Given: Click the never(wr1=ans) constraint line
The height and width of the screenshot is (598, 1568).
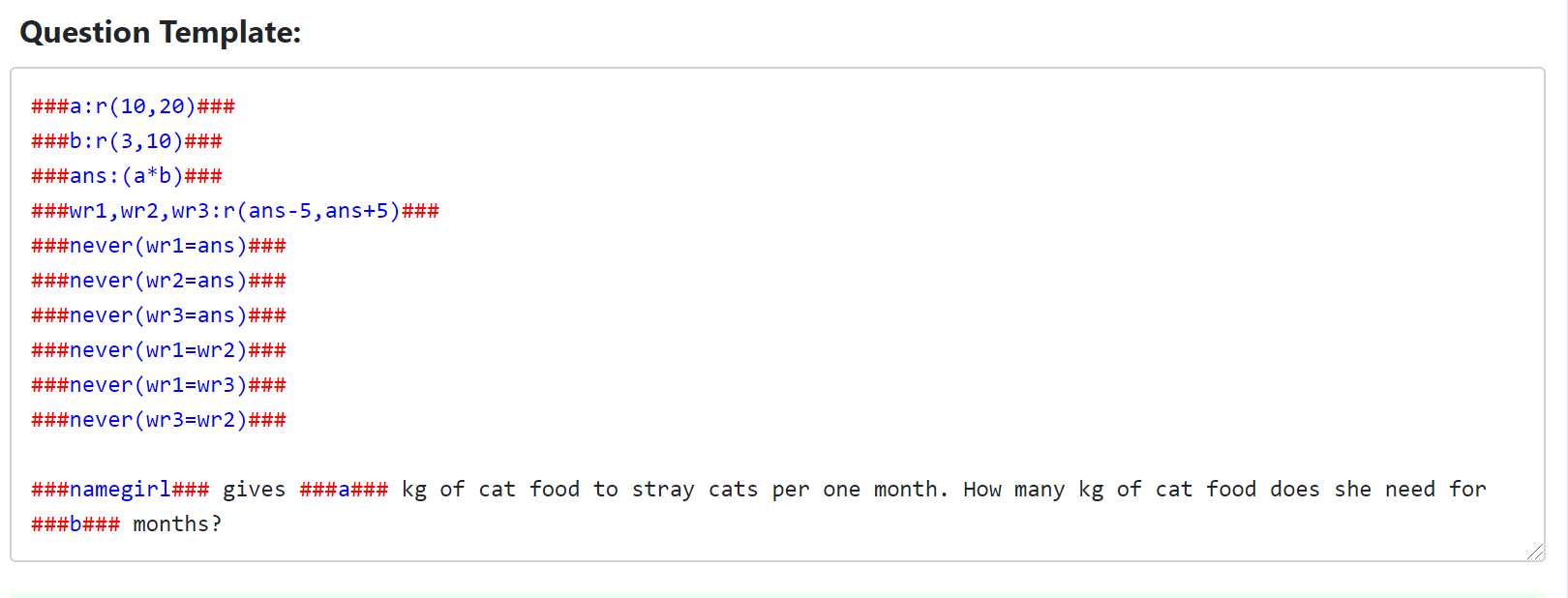Looking at the screenshot, I should (159, 246).
